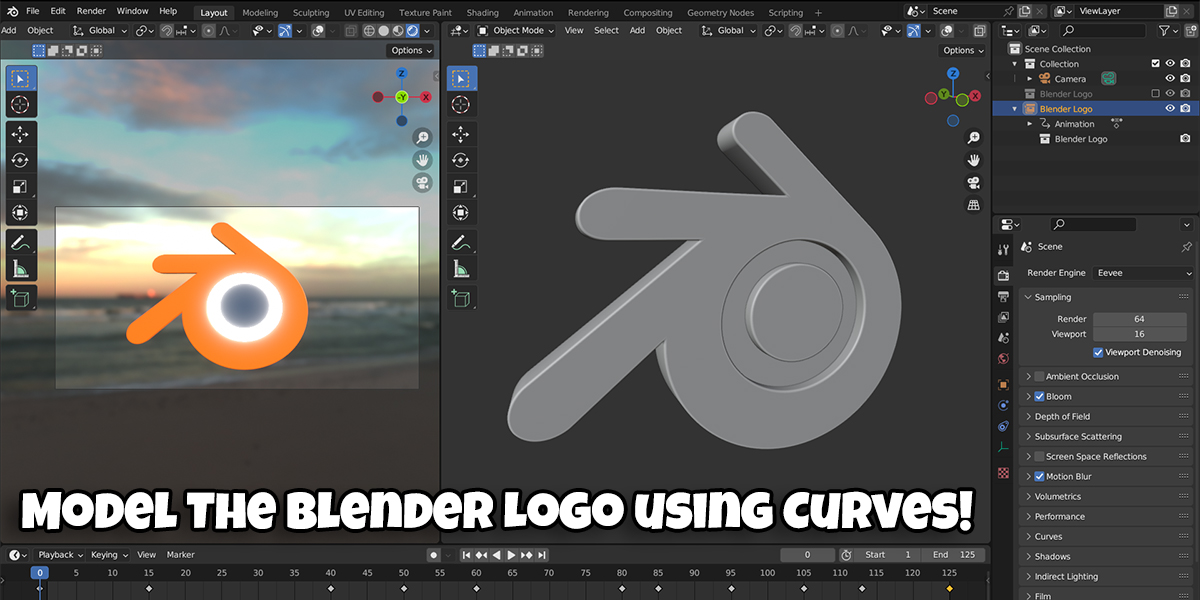Open the Render Engine dropdown showing Eevee
Viewport: 1200px width, 600px height.
1143,272
